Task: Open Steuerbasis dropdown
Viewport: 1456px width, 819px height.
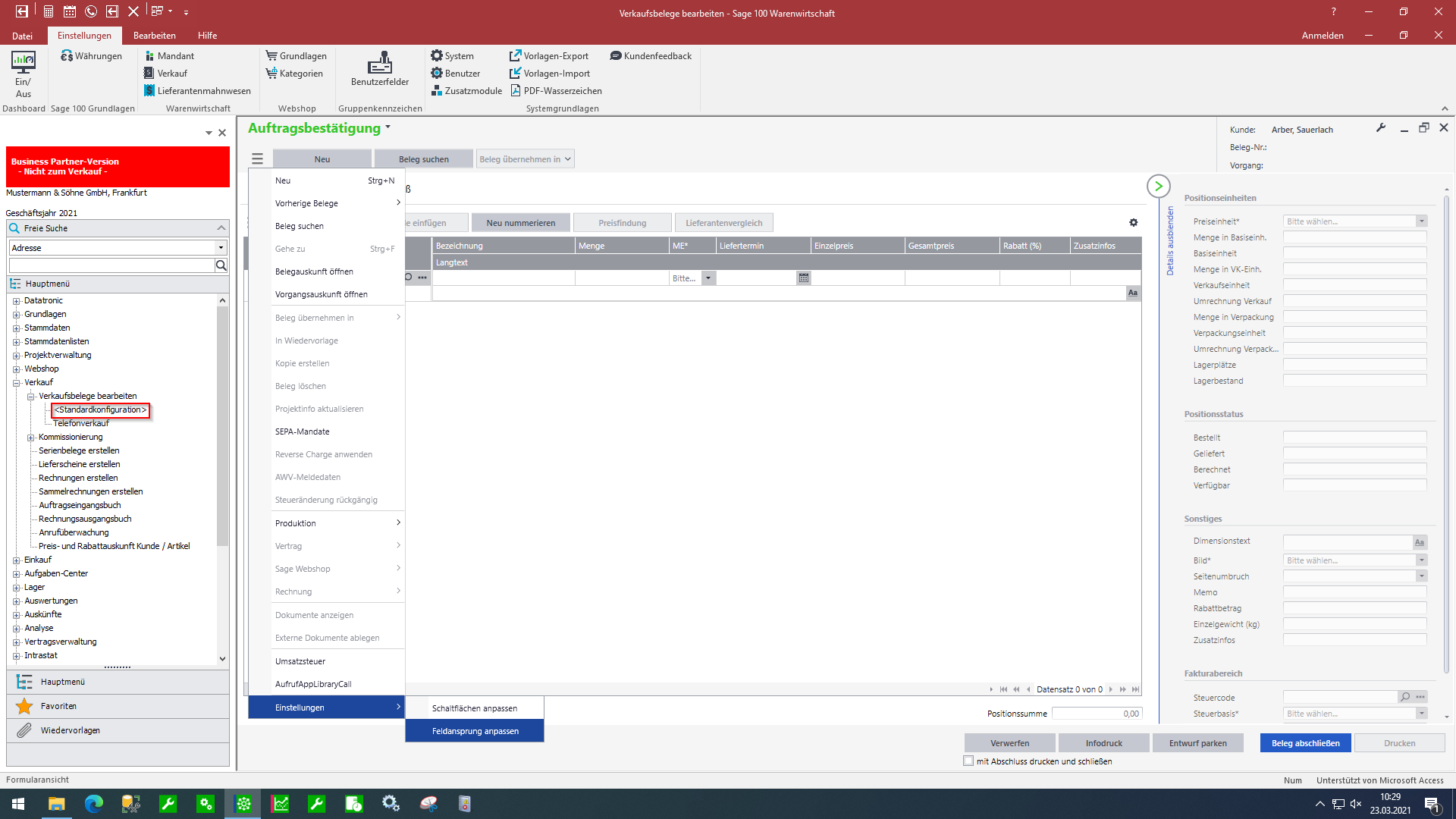Action: point(1422,714)
